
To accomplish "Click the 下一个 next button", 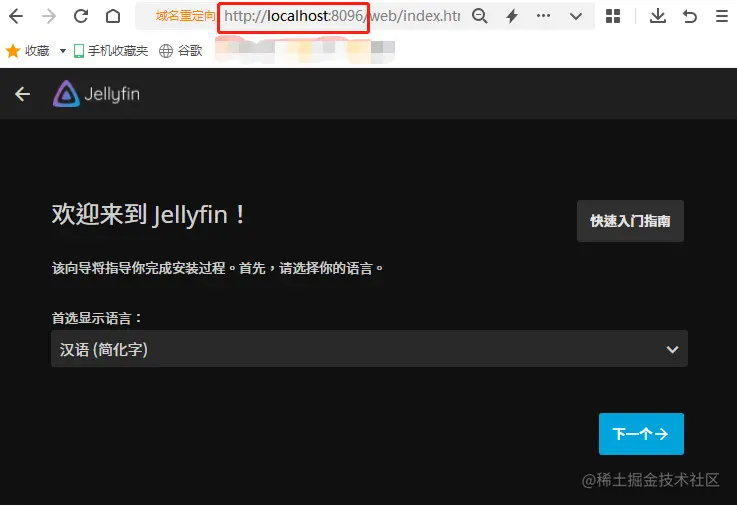I will click(x=641, y=434).
